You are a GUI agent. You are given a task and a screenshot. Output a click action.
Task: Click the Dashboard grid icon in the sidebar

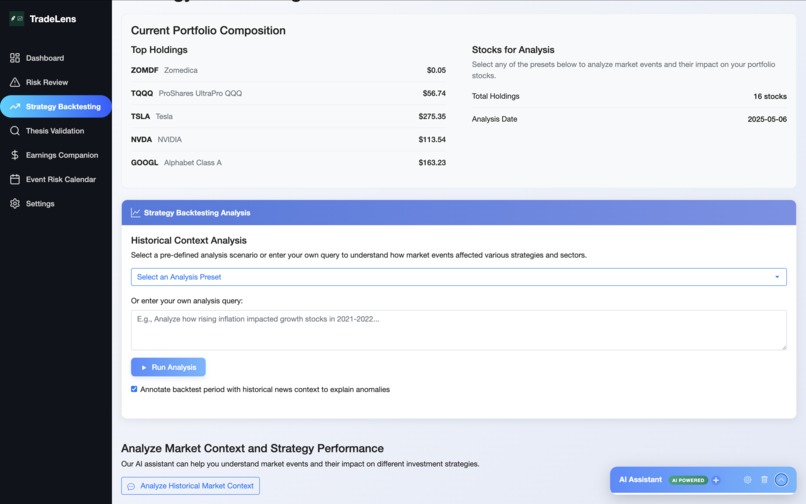15,58
